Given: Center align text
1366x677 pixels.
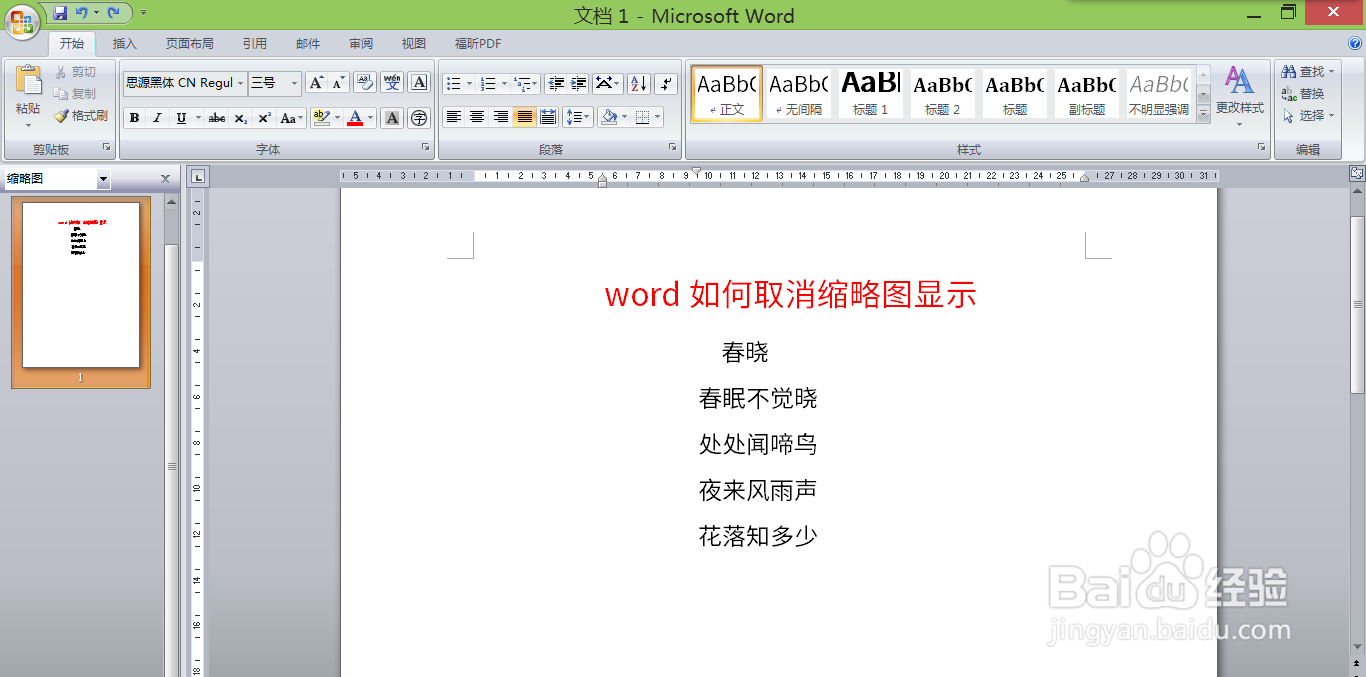Looking at the screenshot, I should [477, 117].
